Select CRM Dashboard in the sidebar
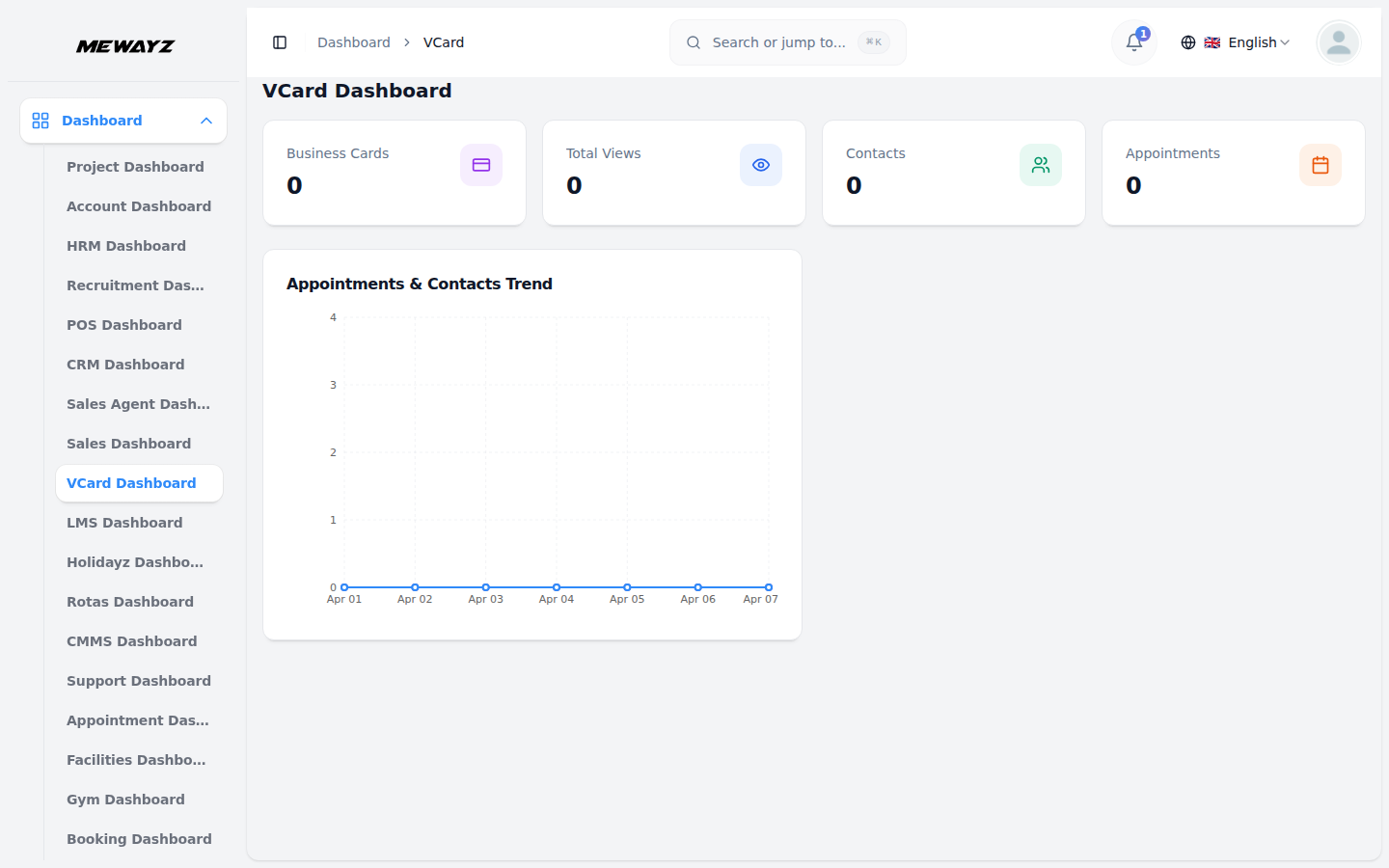Screen dimensions: 1389x868 125,365
